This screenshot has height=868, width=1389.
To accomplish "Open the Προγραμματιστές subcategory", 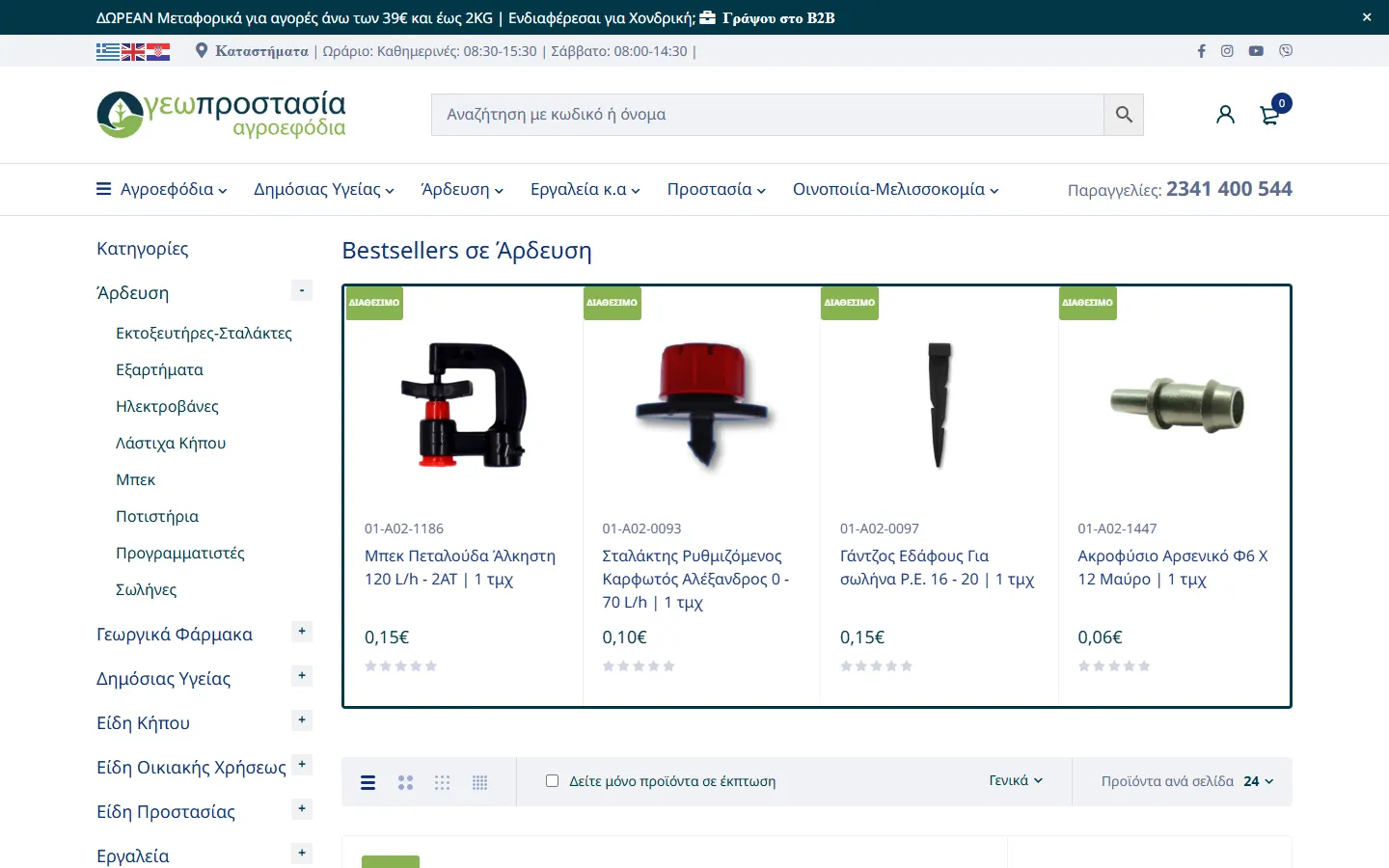I will pos(180,554).
